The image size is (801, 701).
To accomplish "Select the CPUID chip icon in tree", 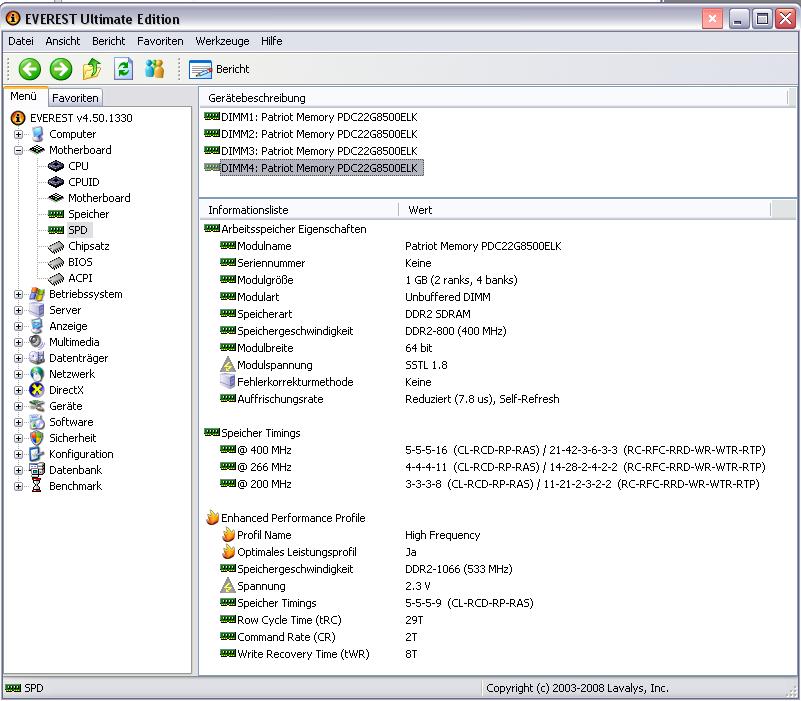I will pyautogui.click(x=56, y=182).
